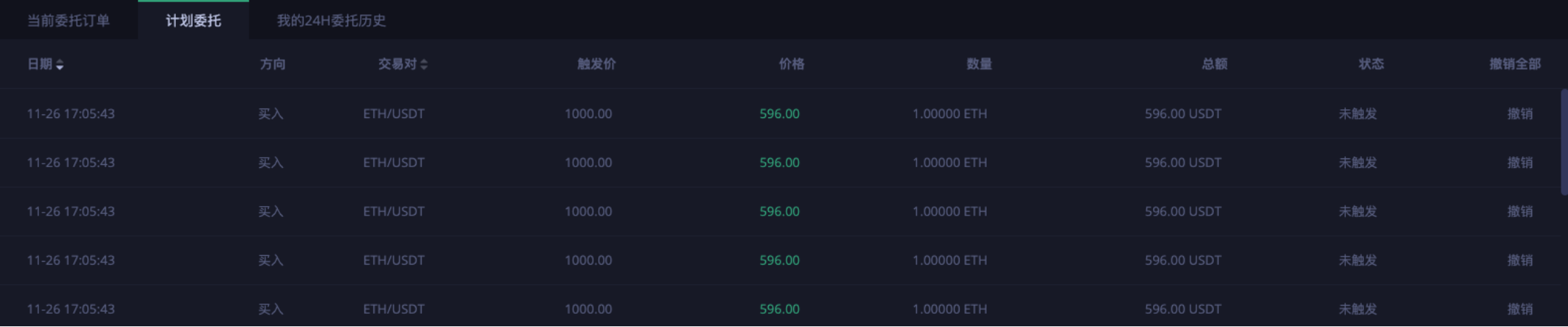Cancel the first order with 撤销
This screenshot has height=327, width=1568.
point(1520,114)
